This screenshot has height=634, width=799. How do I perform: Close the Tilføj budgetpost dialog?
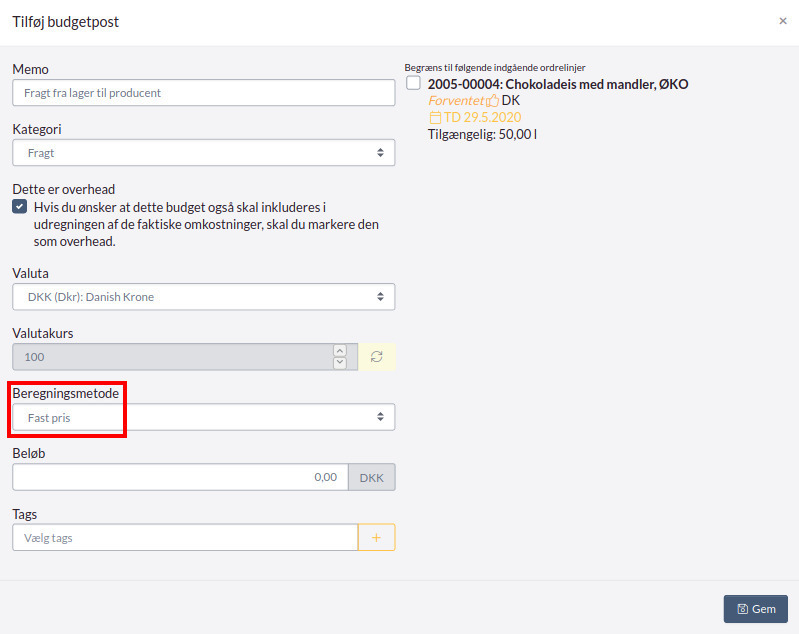coord(783,21)
